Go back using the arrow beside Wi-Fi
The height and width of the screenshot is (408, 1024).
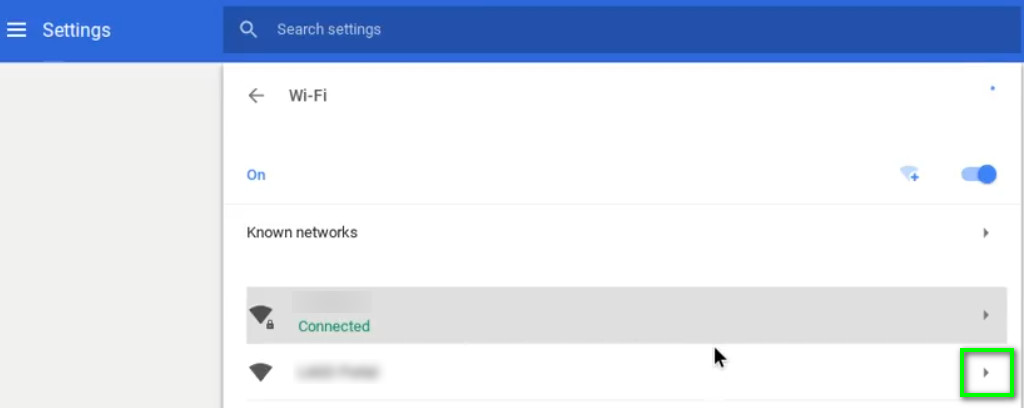(256, 96)
